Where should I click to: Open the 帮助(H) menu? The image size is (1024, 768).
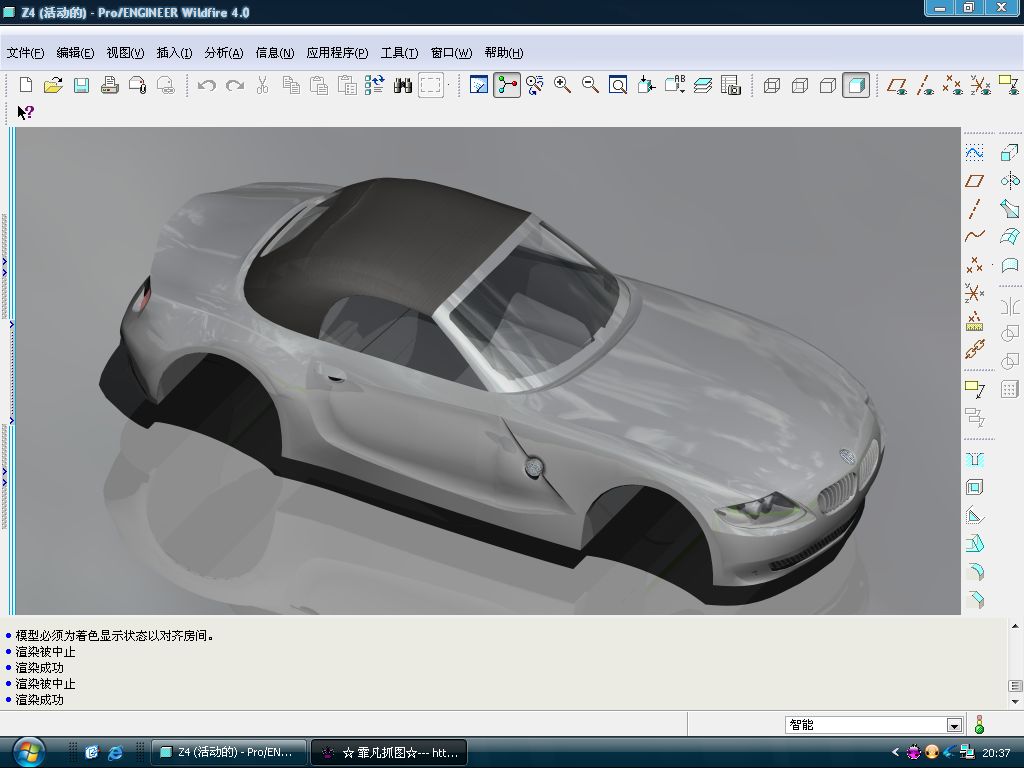(x=504, y=53)
